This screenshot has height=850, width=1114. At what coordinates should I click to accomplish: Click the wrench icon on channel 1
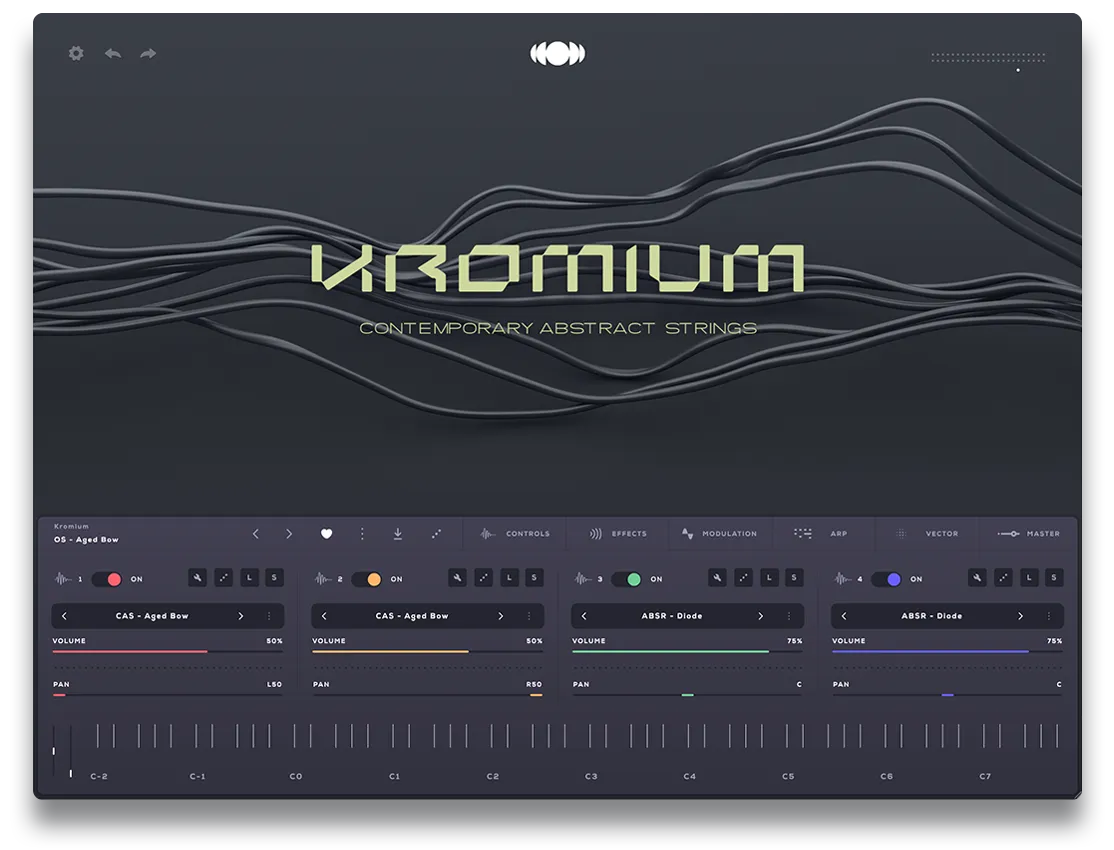tap(198, 577)
